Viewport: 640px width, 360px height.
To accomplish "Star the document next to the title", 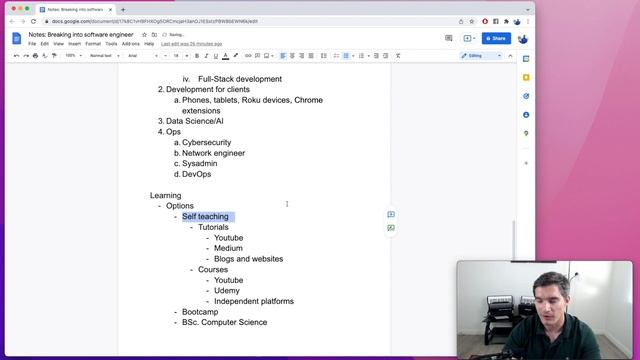I will pyautogui.click(x=144, y=35).
